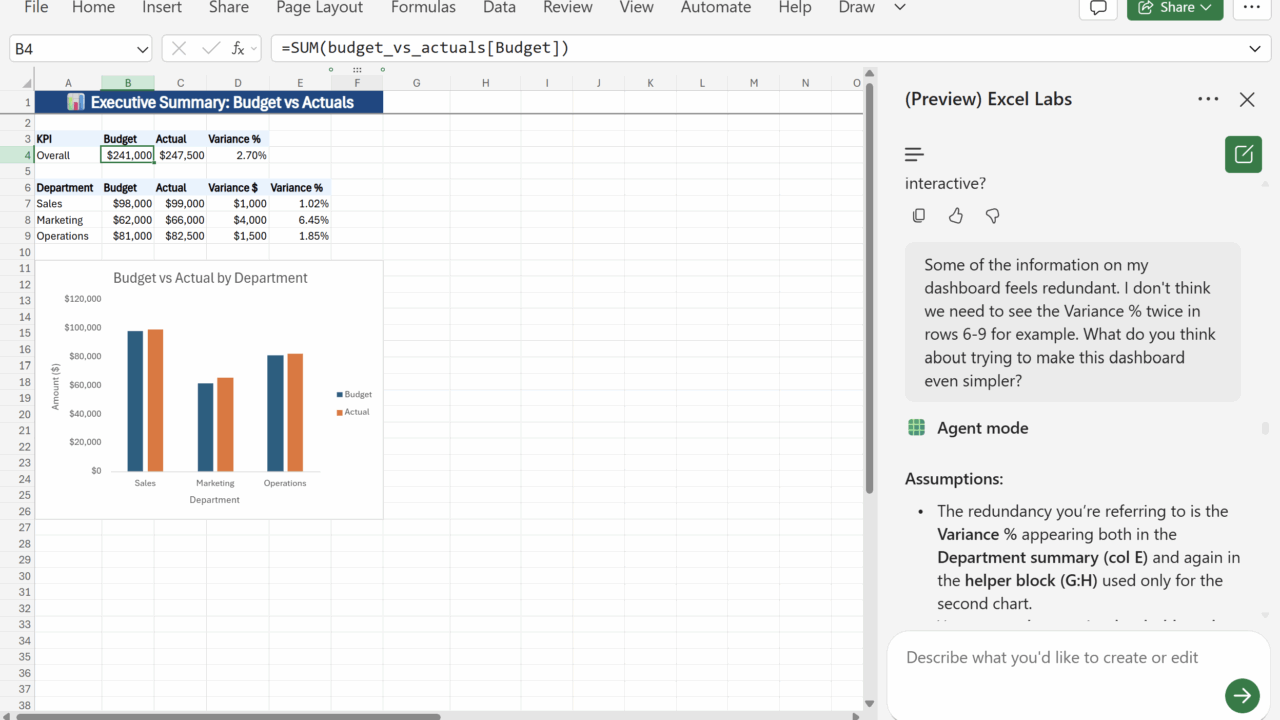Click the chat prompt input field
The width and height of the screenshot is (1280, 720).
[1060, 657]
